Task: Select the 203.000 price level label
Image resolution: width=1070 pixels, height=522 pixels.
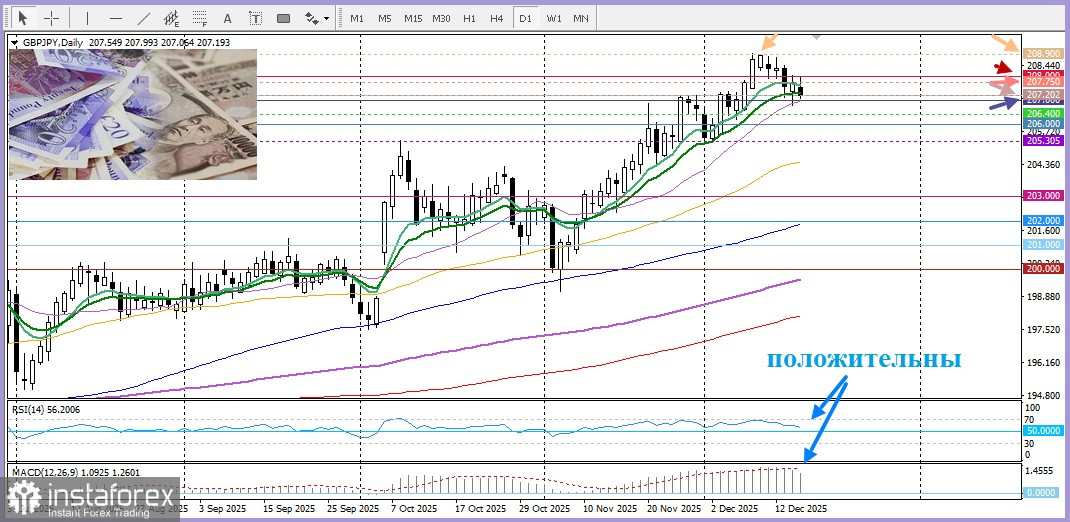Action: point(1042,196)
